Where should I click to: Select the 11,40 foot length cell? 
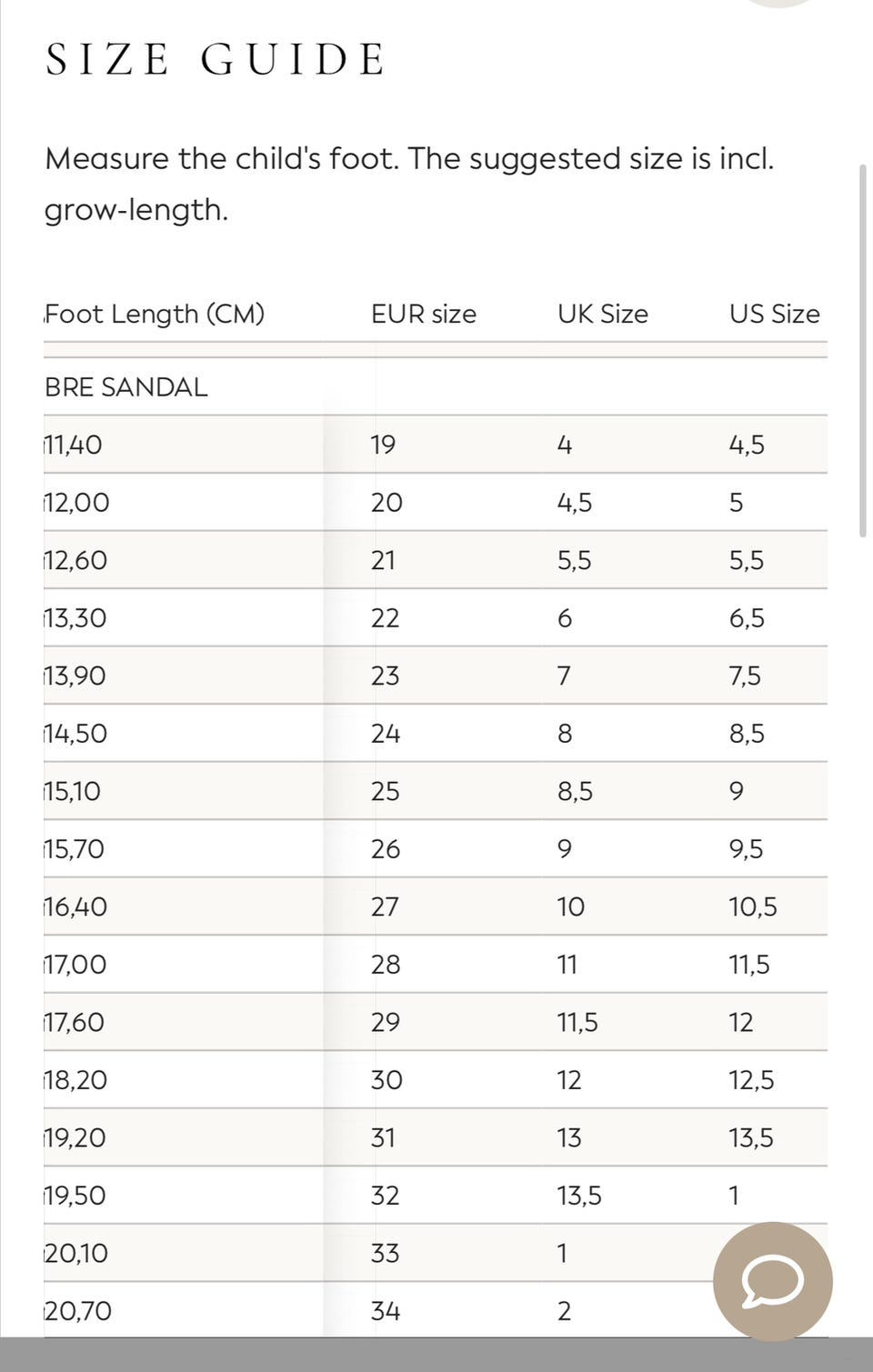point(74,445)
